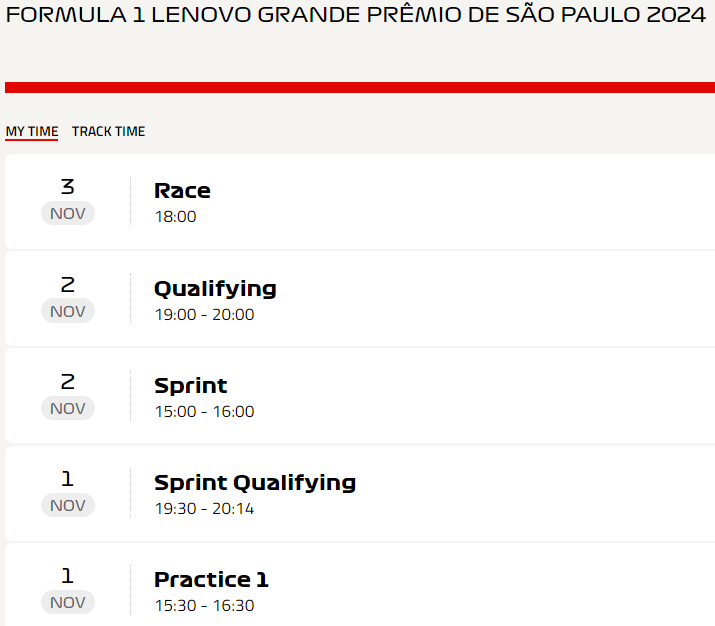Click the Grande Prêmio de São Paulo title
The height and width of the screenshot is (626, 715).
point(356,14)
